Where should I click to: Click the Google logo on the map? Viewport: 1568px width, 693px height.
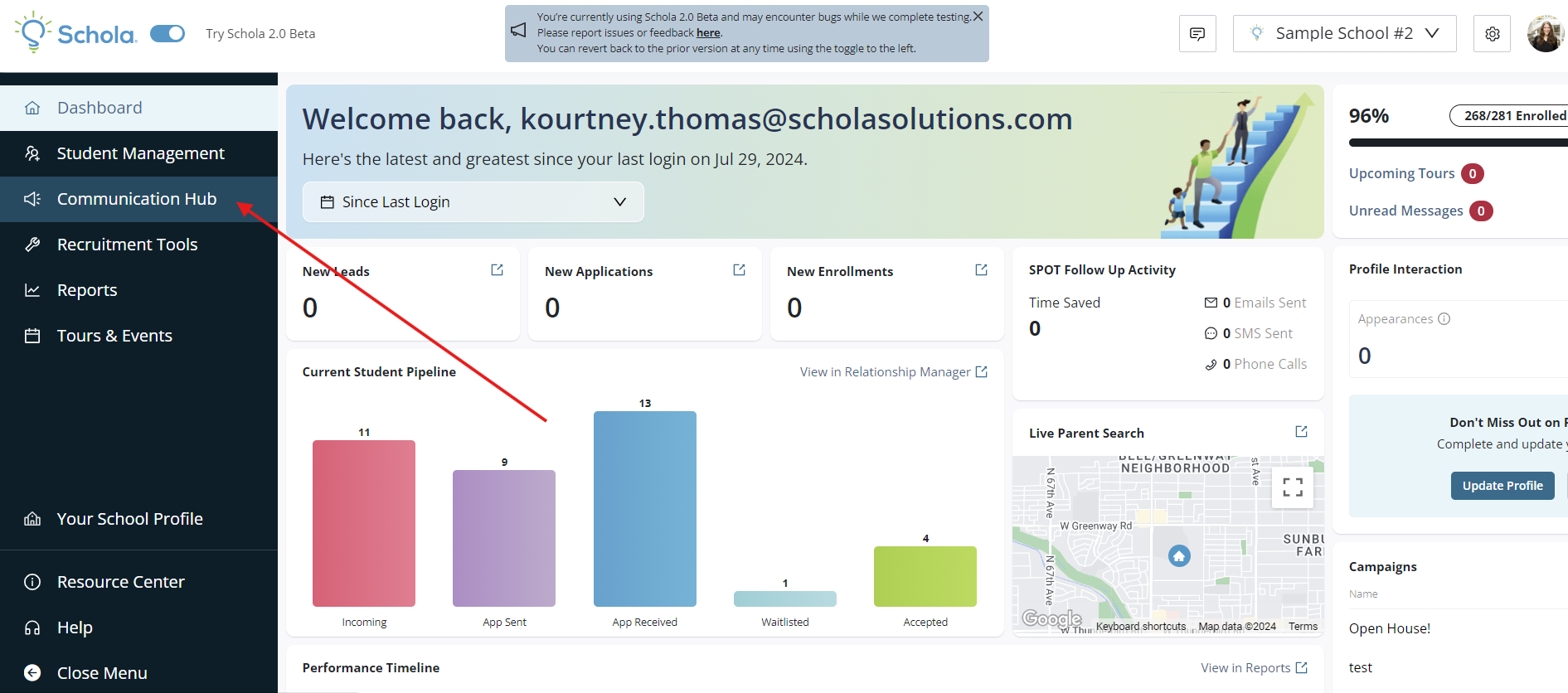pos(1051,618)
